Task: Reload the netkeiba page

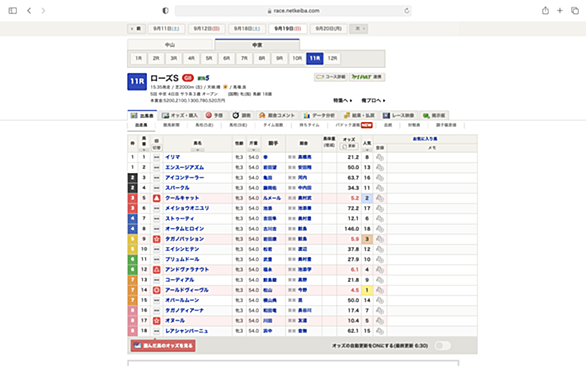Action: pyautogui.click(x=407, y=11)
